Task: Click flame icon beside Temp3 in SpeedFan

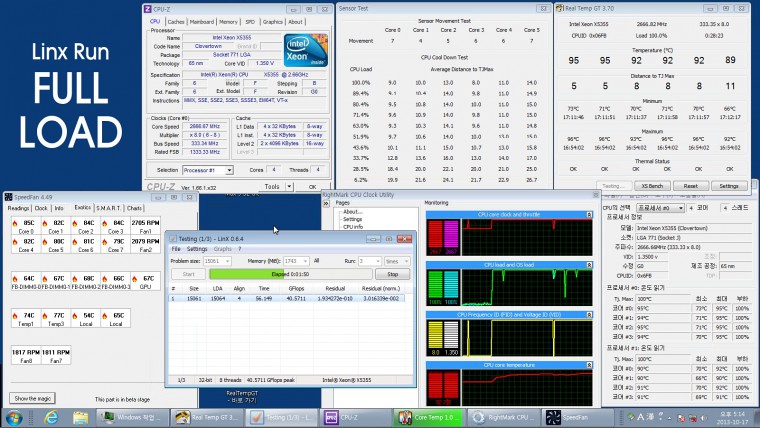Action: 45,316
